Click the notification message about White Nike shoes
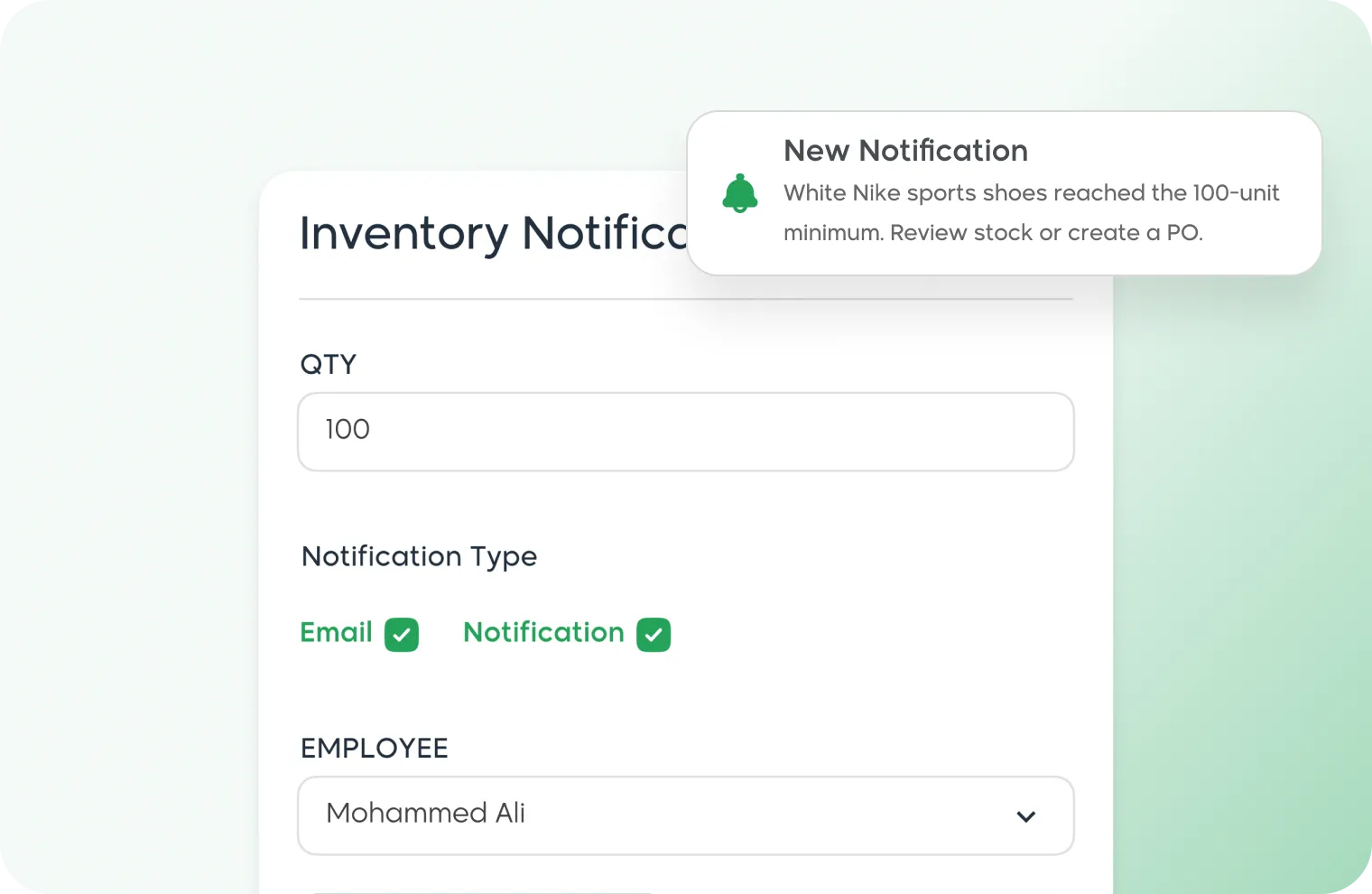Viewport: 1372px width, 894px height. tap(1031, 212)
